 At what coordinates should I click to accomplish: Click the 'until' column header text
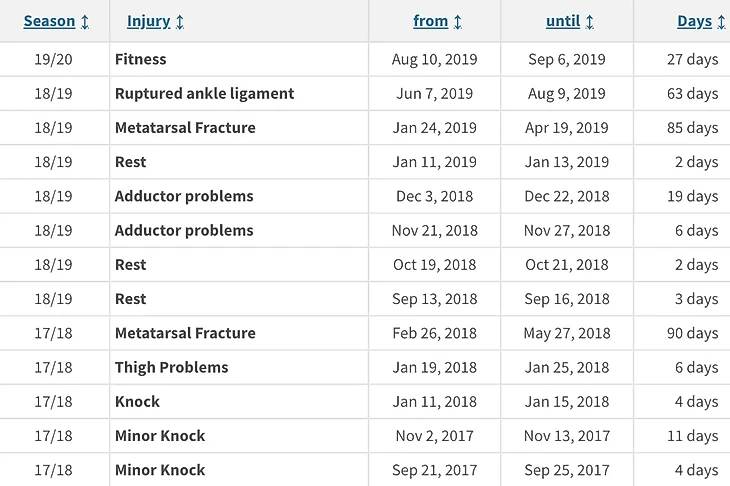pos(563,21)
